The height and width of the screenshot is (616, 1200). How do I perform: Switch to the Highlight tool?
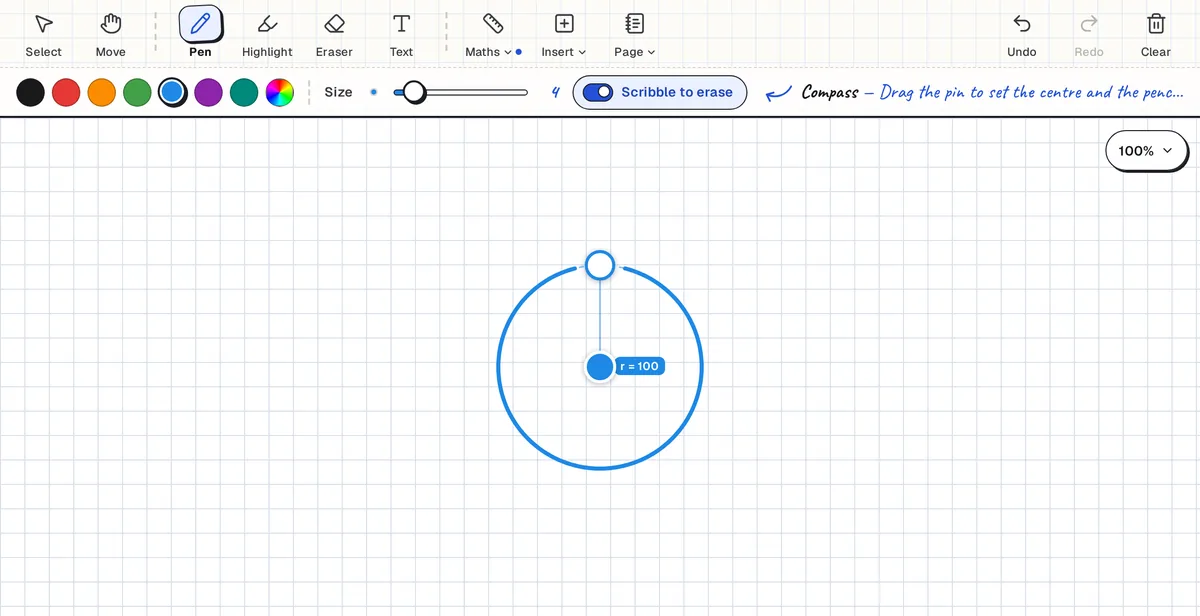click(x=267, y=35)
